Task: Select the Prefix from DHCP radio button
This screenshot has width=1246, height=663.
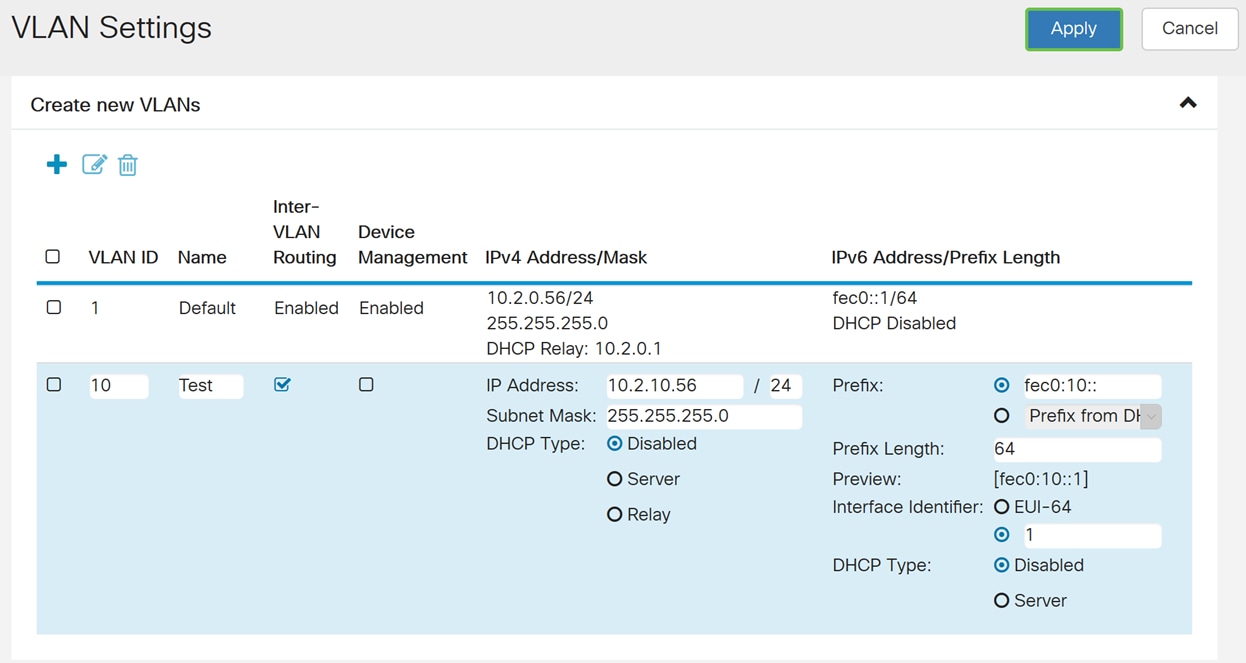Action: click(1002, 415)
